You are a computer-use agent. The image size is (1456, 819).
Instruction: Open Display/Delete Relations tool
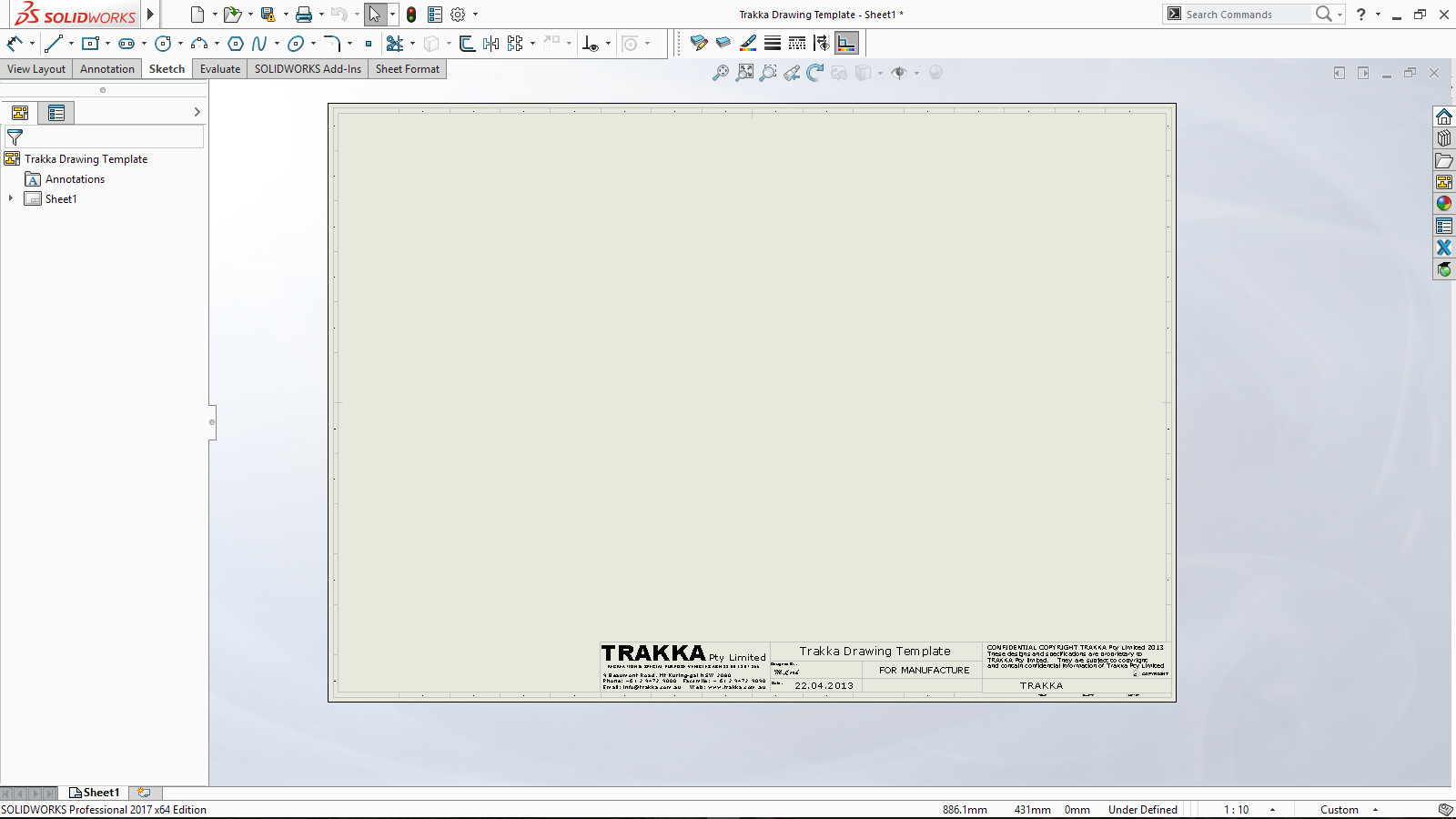tap(590, 43)
